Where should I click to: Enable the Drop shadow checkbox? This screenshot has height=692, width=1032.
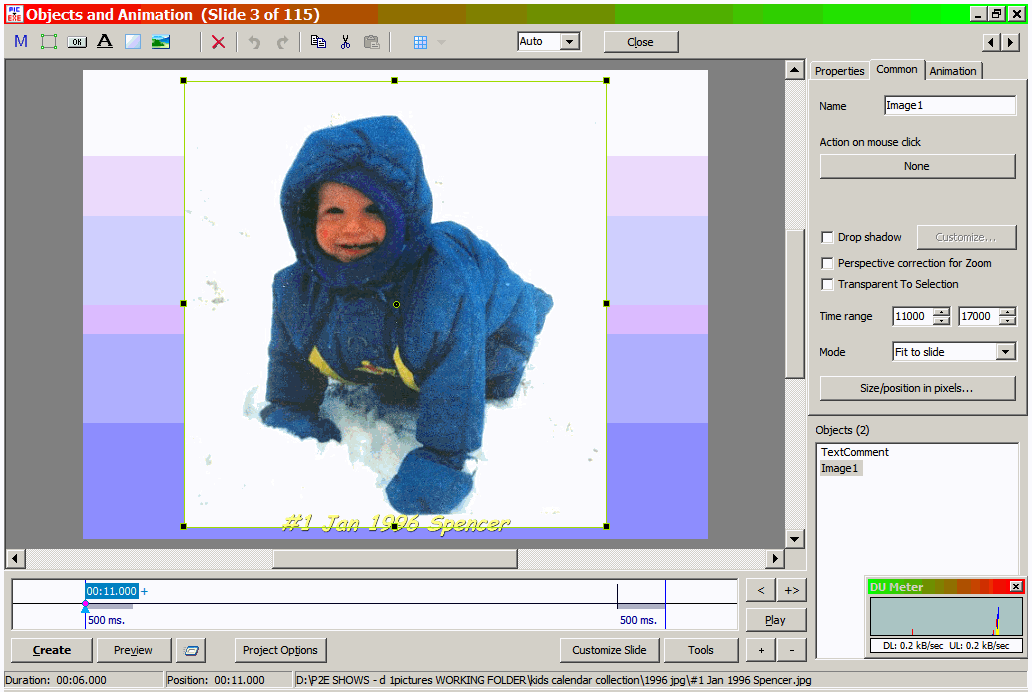(x=827, y=237)
